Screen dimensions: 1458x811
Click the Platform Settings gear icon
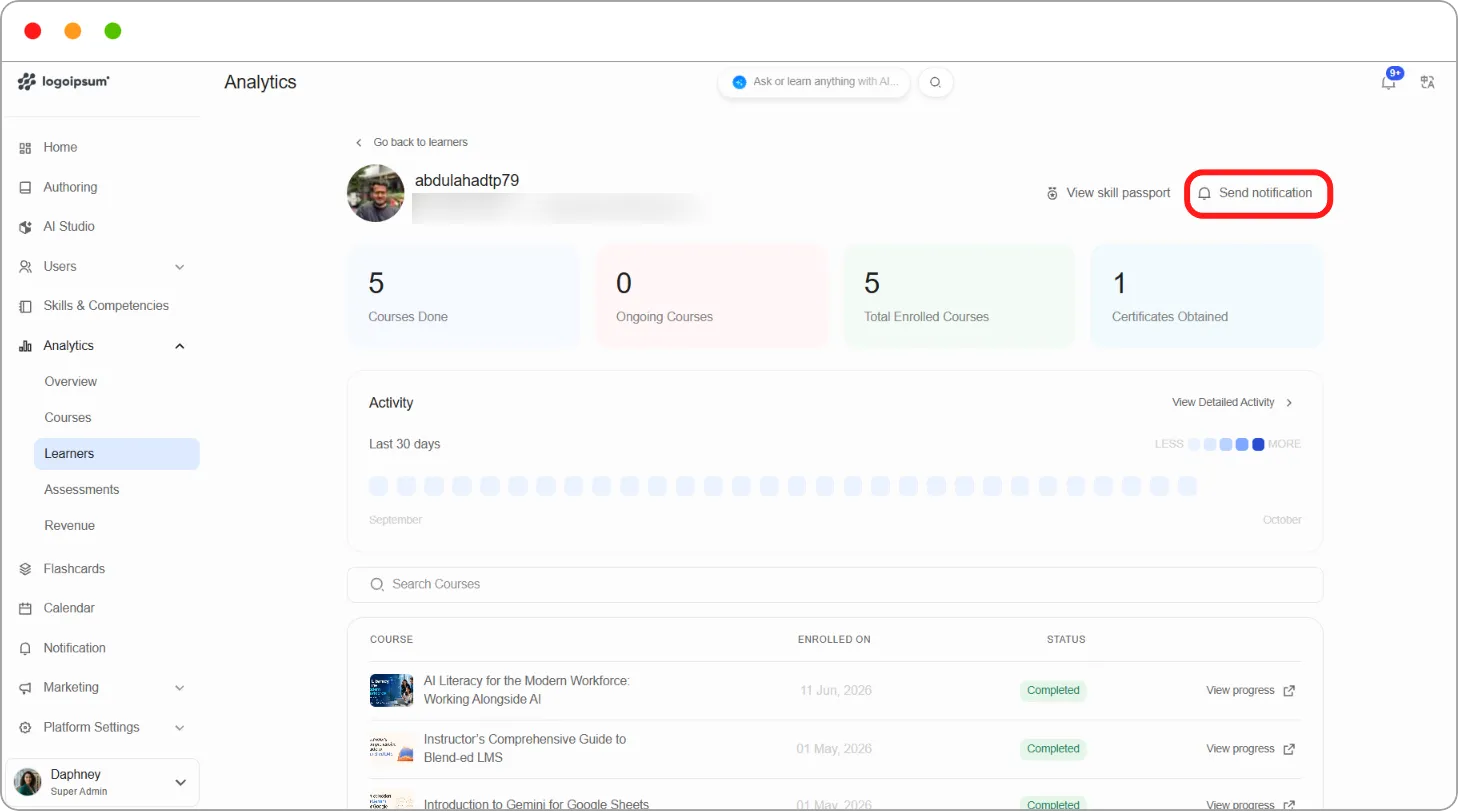(25, 727)
